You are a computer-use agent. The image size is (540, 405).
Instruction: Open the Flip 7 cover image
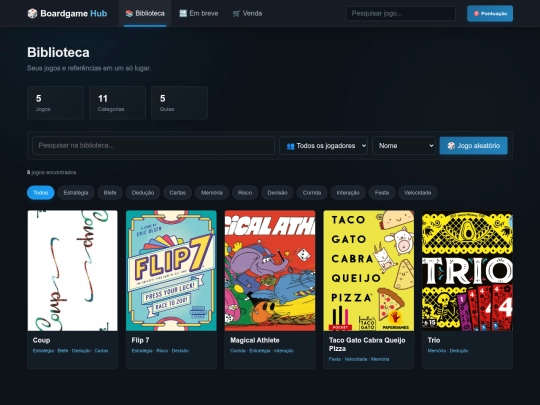(x=171, y=271)
